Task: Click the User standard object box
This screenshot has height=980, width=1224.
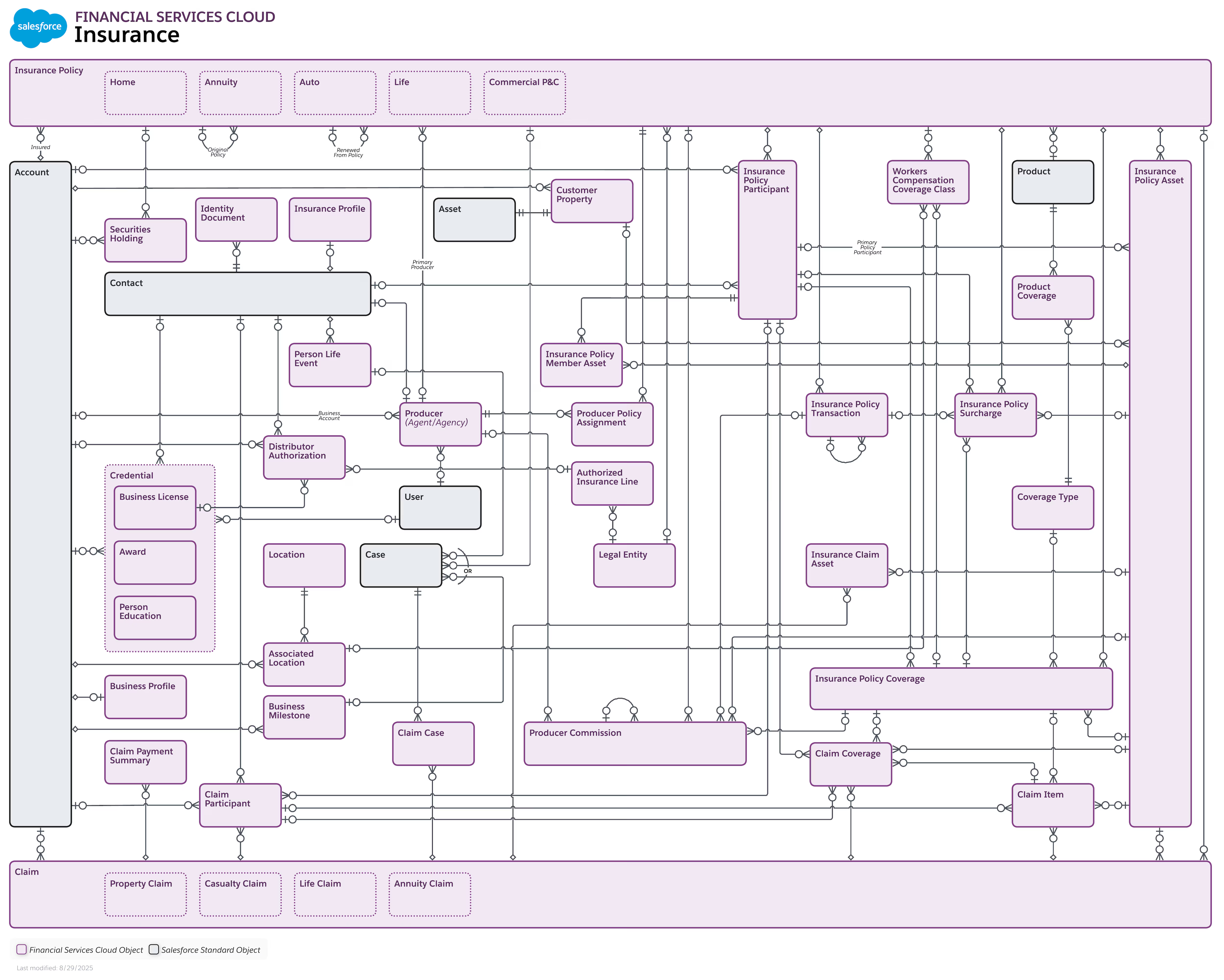Action: click(x=441, y=508)
